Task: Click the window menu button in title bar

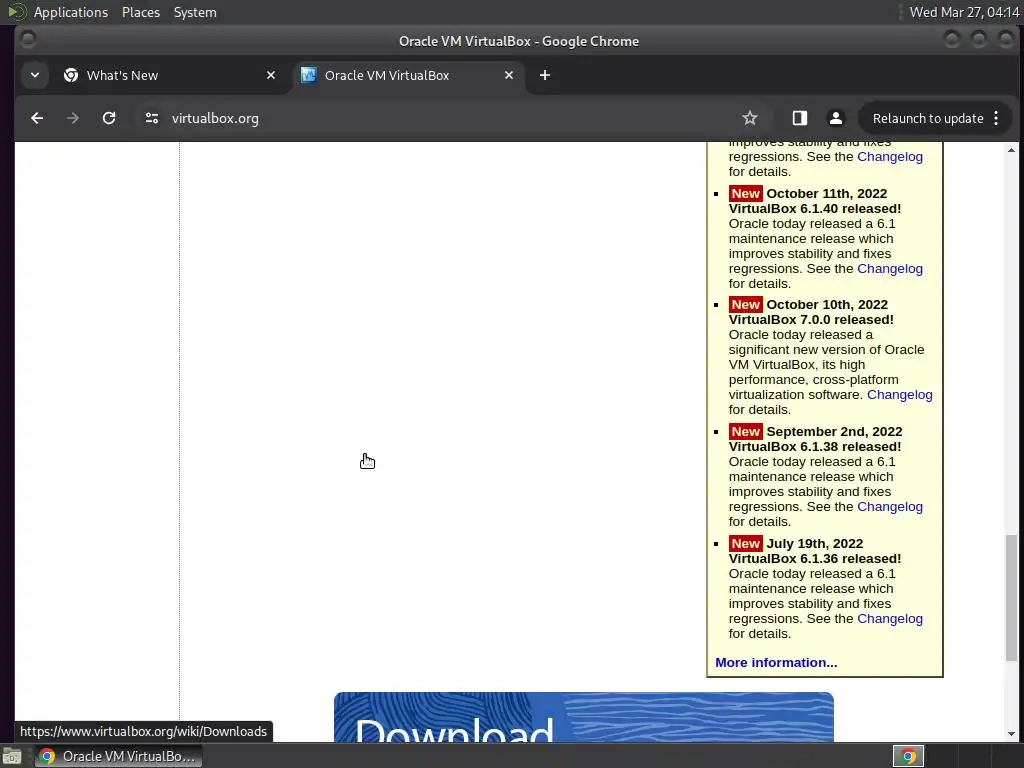Action: tap(28, 40)
